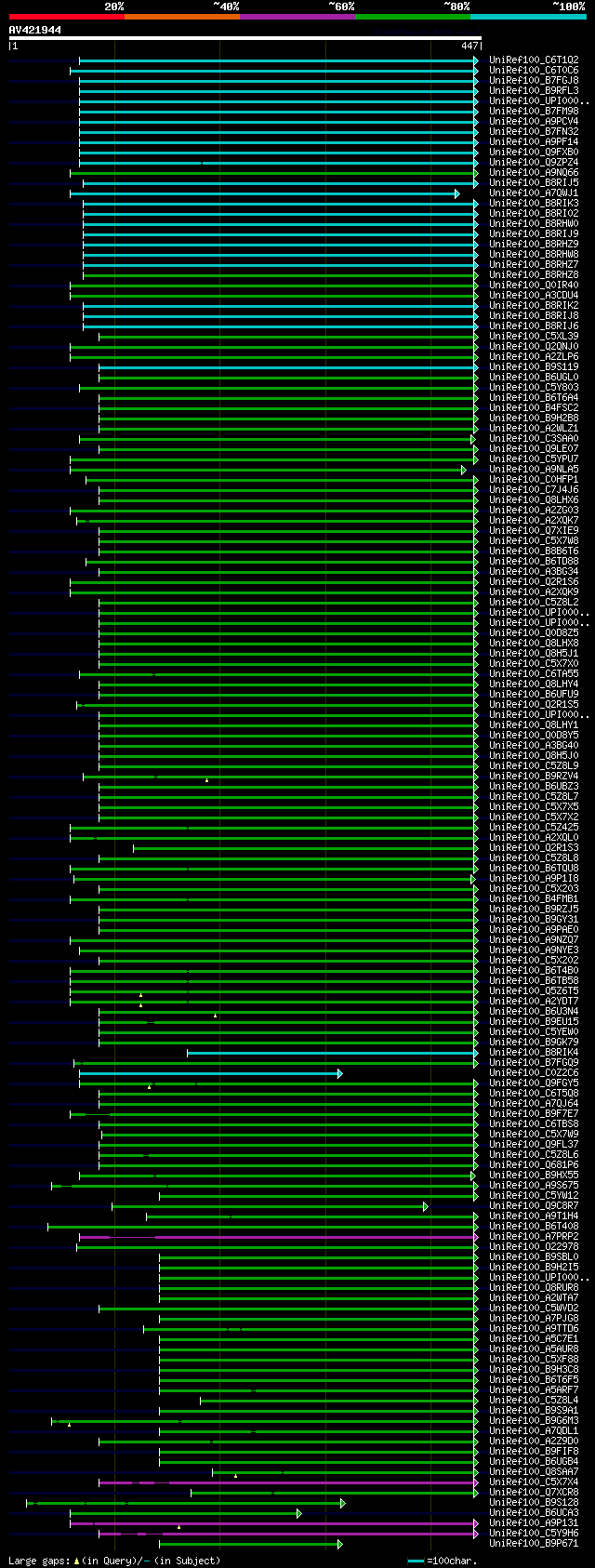
Task: Click the arrowhead ending the UniRef100_B9S128 bar
Action: [x=342, y=1503]
